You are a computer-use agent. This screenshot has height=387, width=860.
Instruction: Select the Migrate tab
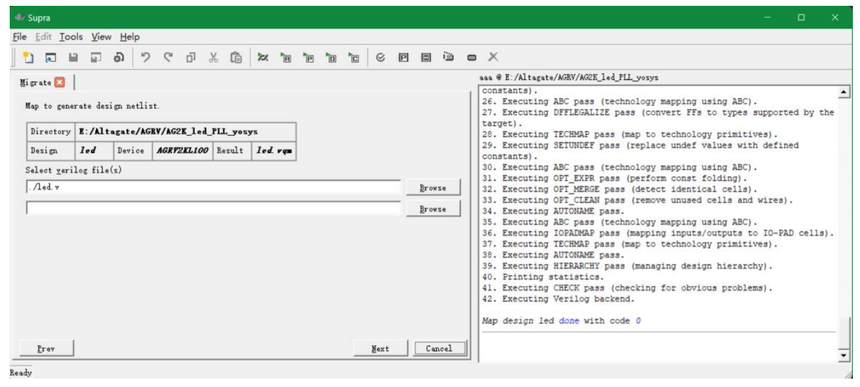click(x=35, y=82)
